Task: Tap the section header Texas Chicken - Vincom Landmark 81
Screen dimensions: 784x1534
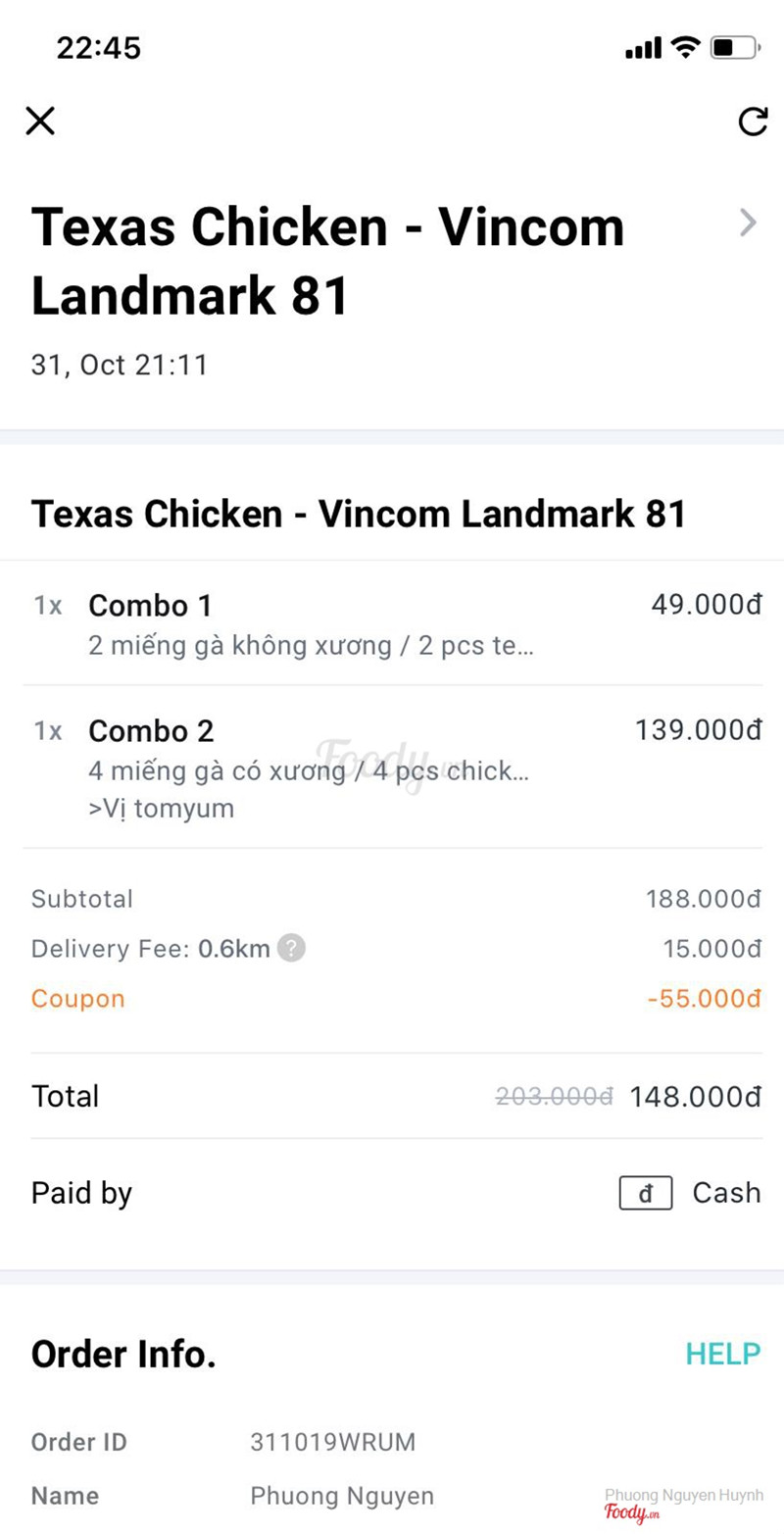Action: pyautogui.click(x=359, y=514)
